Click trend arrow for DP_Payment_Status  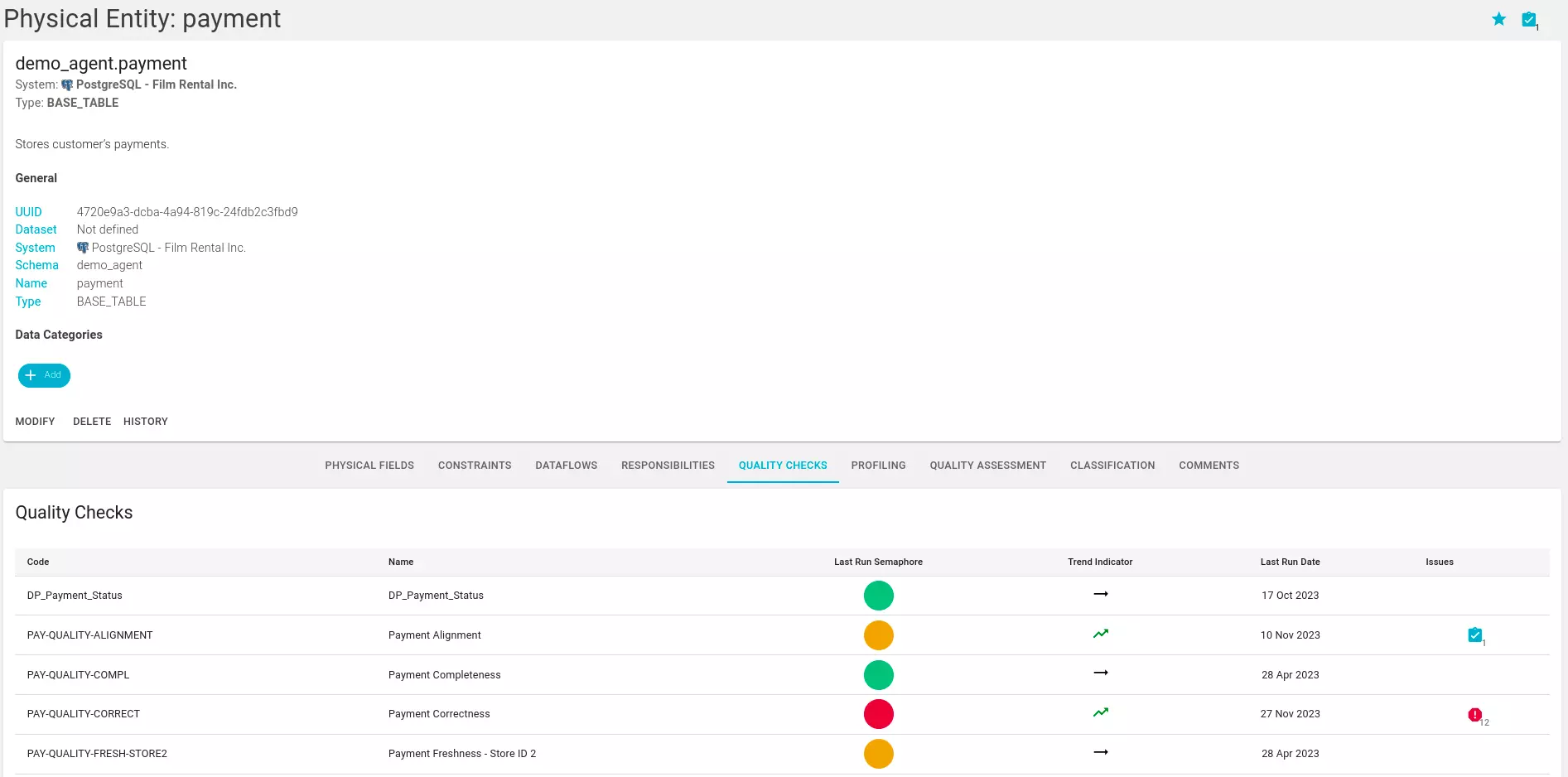coord(1101,594)
